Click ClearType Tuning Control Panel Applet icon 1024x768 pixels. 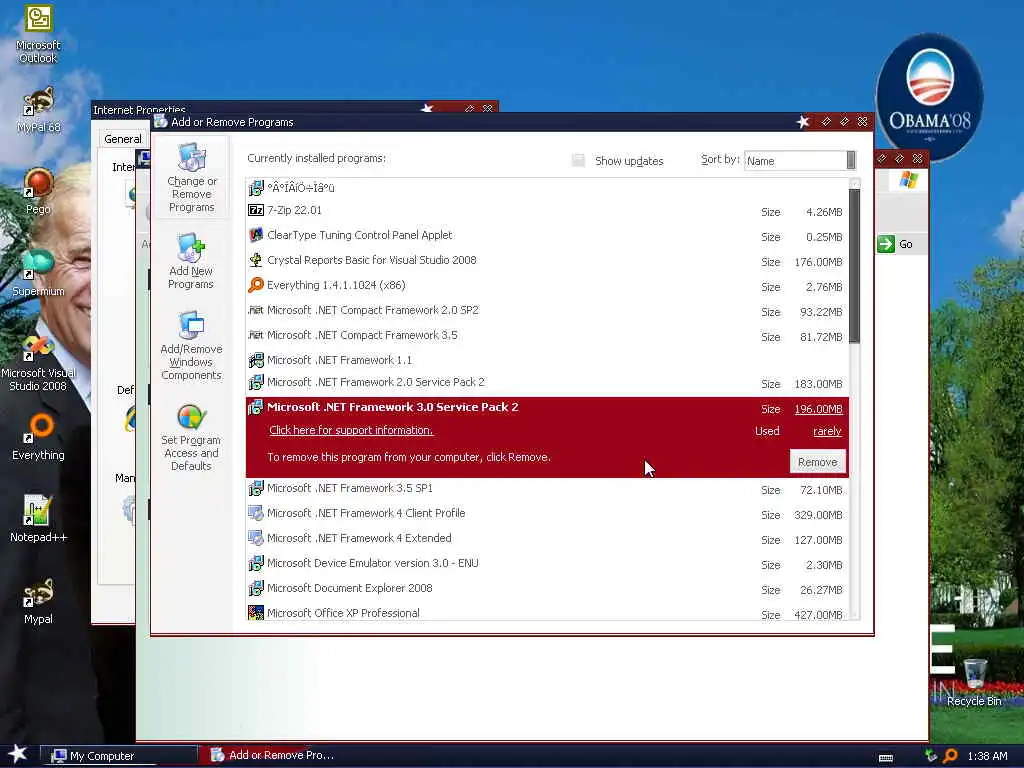(256, 235)
